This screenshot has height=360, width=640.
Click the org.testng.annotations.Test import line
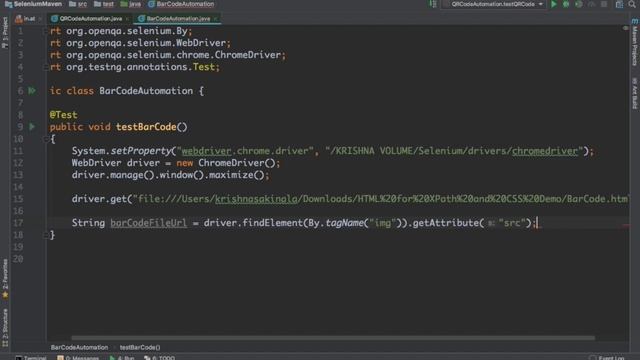click(135, 67)
